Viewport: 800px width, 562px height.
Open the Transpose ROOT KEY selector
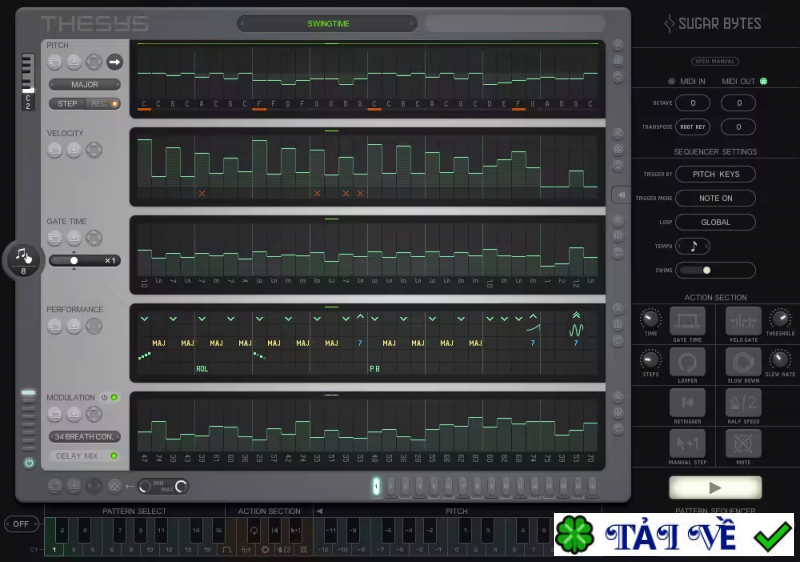point(693,127)
